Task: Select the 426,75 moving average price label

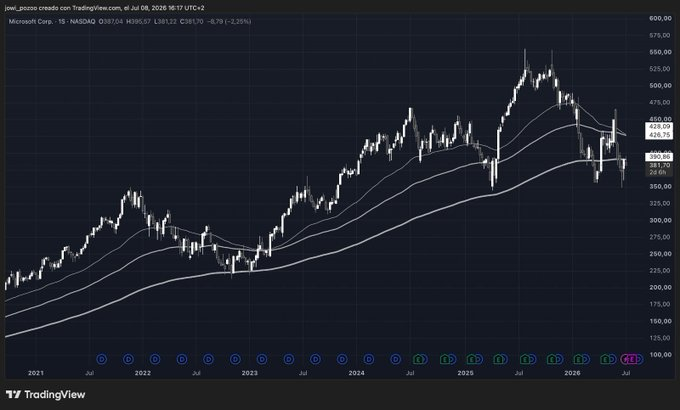Action: pyautogui.click(x=659, y=135)
